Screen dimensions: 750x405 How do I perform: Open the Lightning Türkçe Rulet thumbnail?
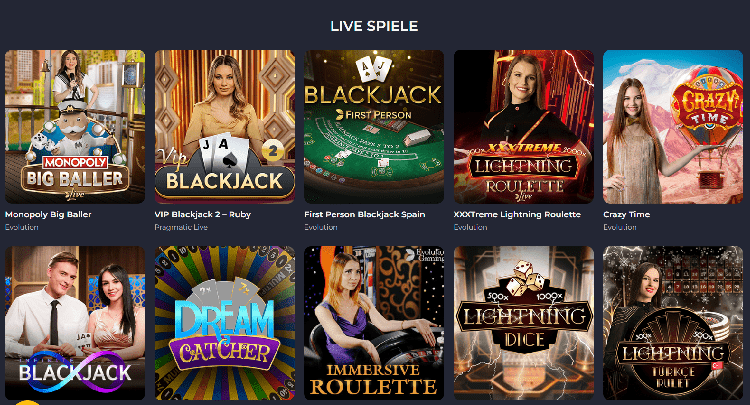point(673,323)
